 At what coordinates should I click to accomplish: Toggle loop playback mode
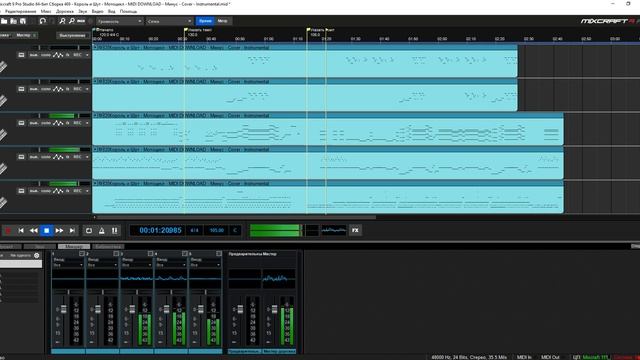coord(89,231)
